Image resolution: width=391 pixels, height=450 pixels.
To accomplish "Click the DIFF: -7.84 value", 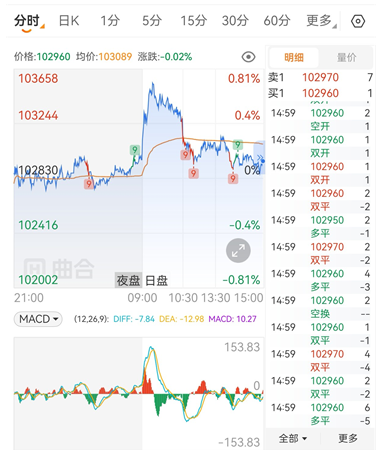I will [x=134, y=319].
